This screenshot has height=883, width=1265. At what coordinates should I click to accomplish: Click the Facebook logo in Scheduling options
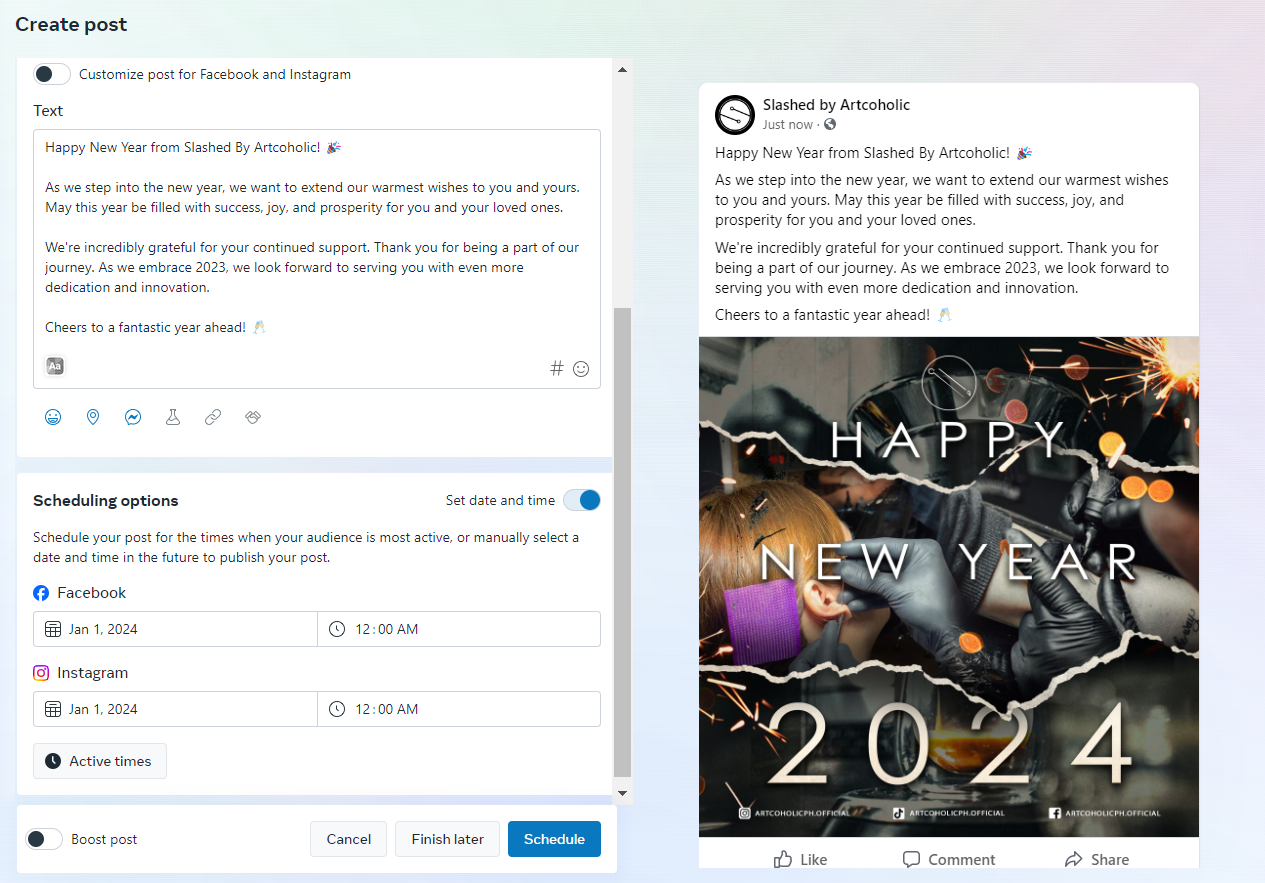[41, 593]
